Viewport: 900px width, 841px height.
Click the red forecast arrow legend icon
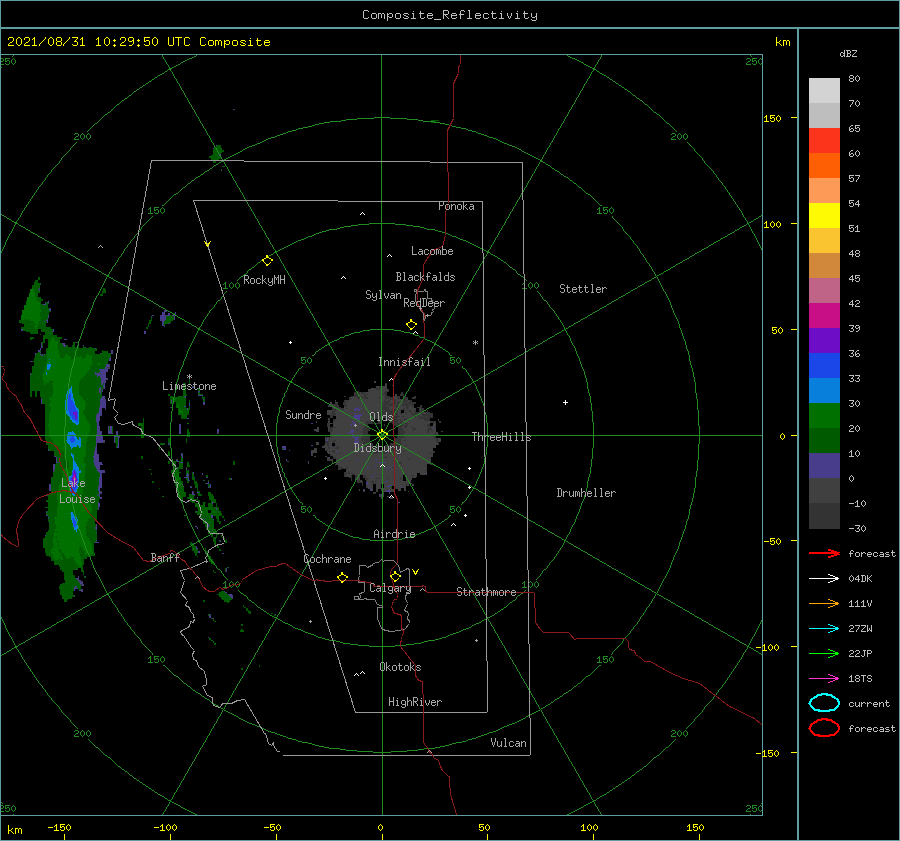click(x=824, y=553)
